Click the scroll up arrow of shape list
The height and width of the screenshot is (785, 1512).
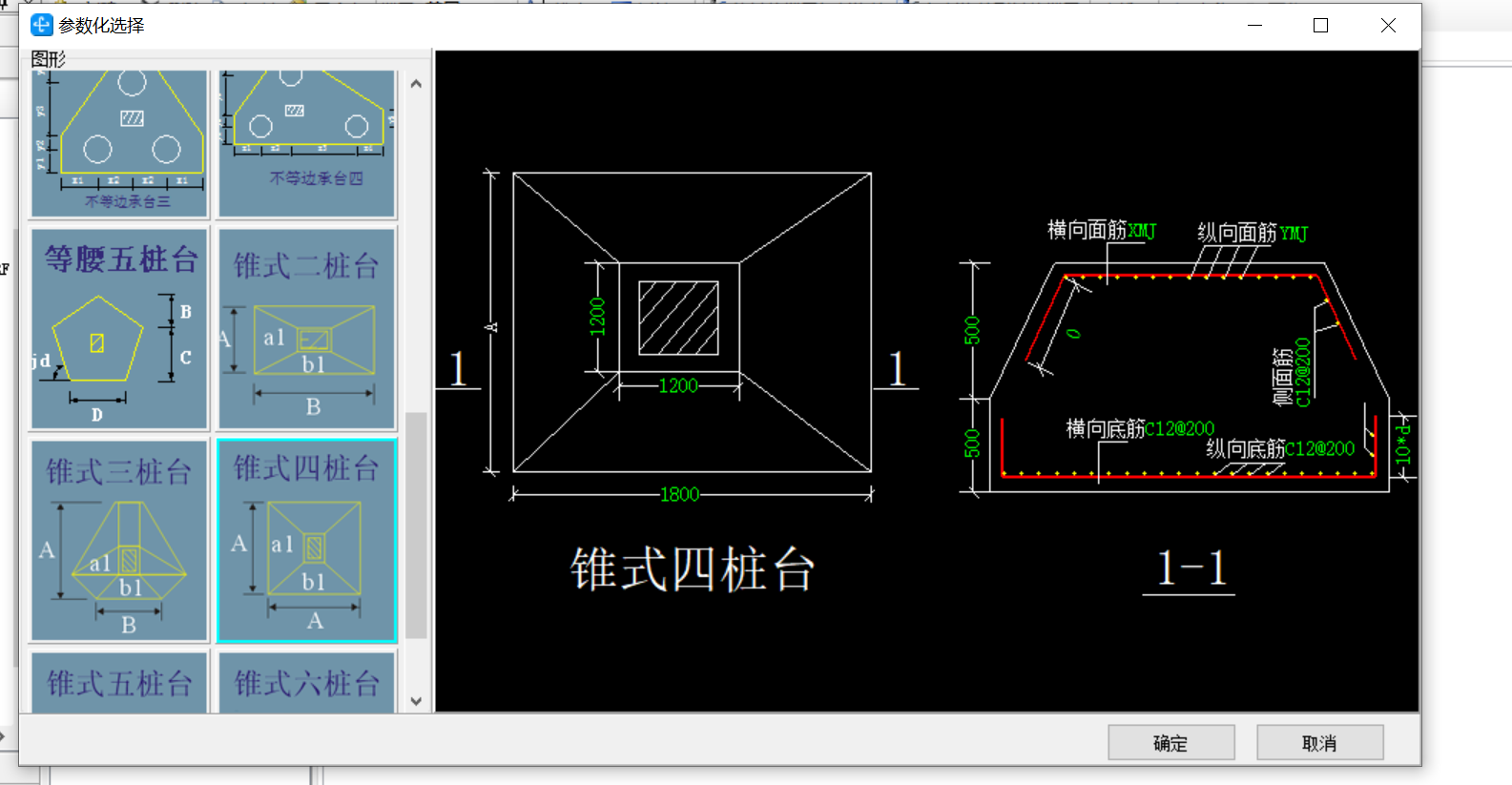tap(416, 84)
